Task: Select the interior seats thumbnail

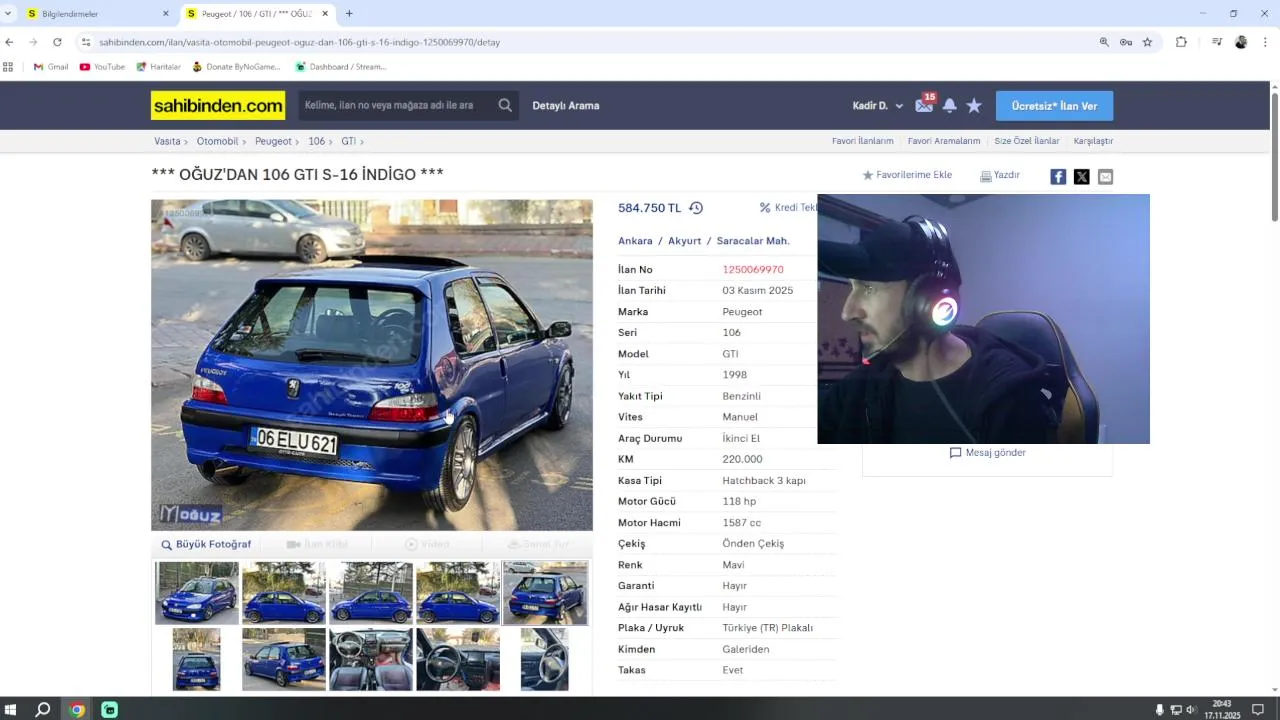Action: (x=371, y=659)
